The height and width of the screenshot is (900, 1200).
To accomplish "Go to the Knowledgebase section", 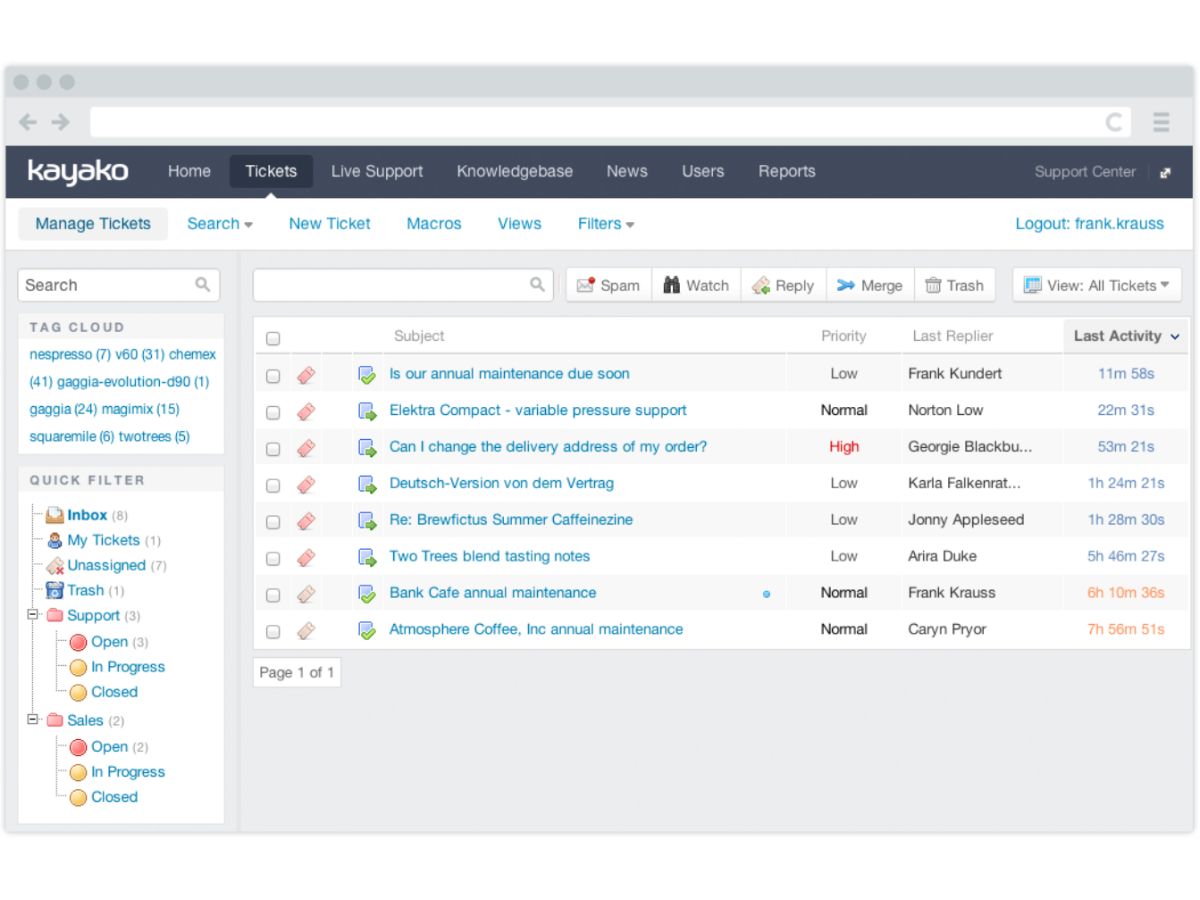I will (x=515, y=171).
